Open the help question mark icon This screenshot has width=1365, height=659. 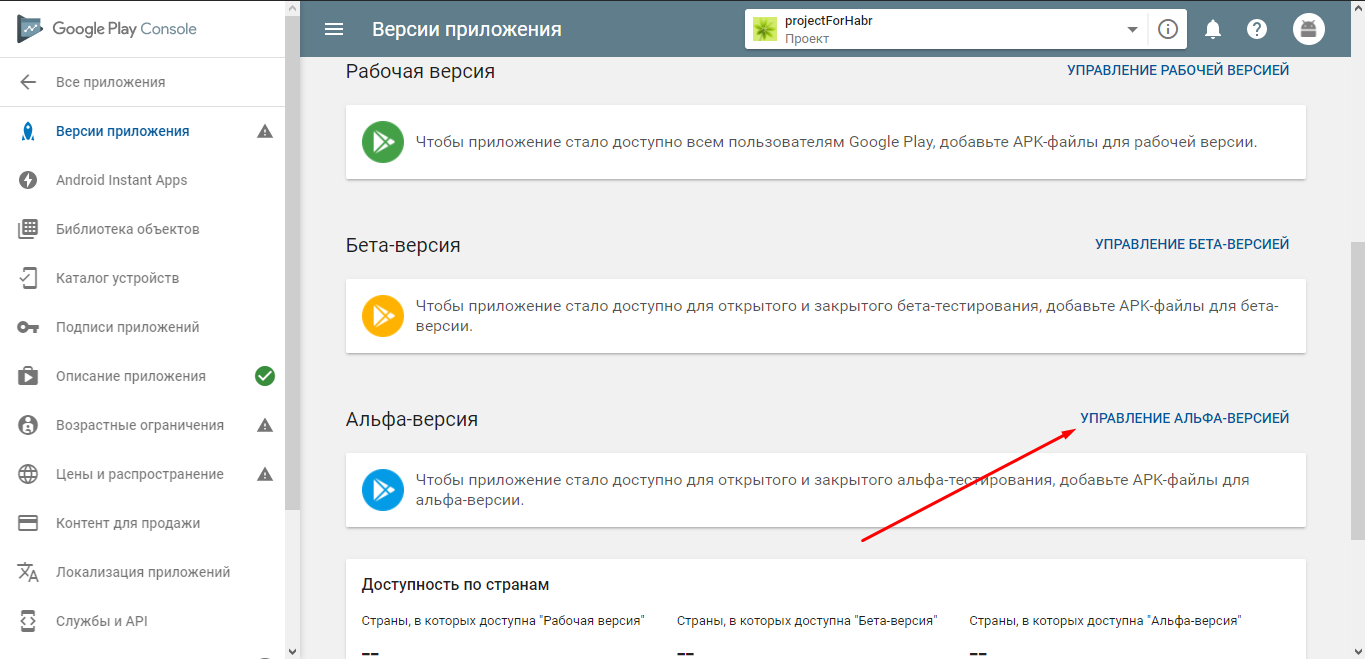(1257, 29)
